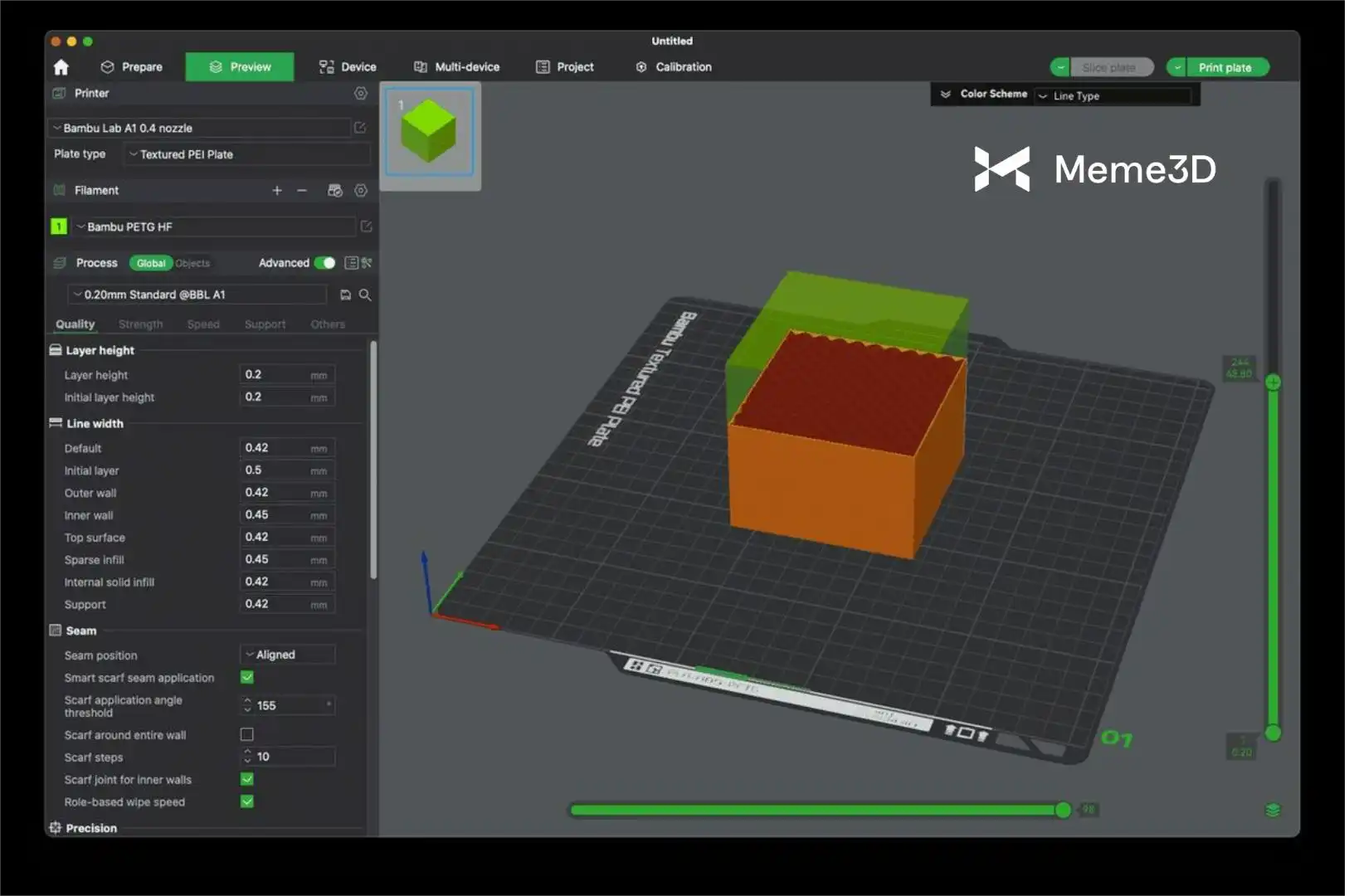Select the plate 1 cube thumbnail

[x=429, y=133]
